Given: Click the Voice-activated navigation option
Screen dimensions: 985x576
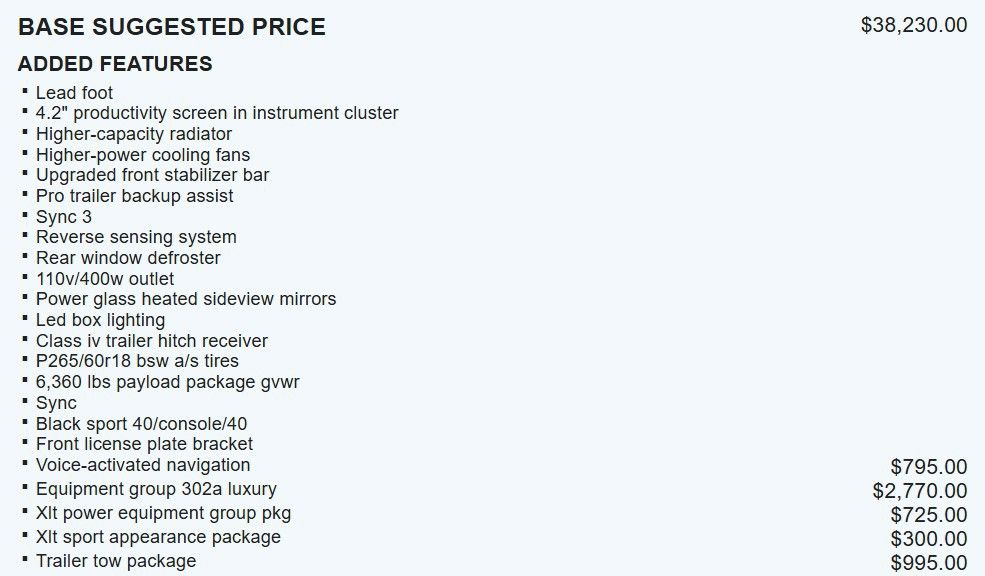Looking at the screenshot, I should (143, 465).
